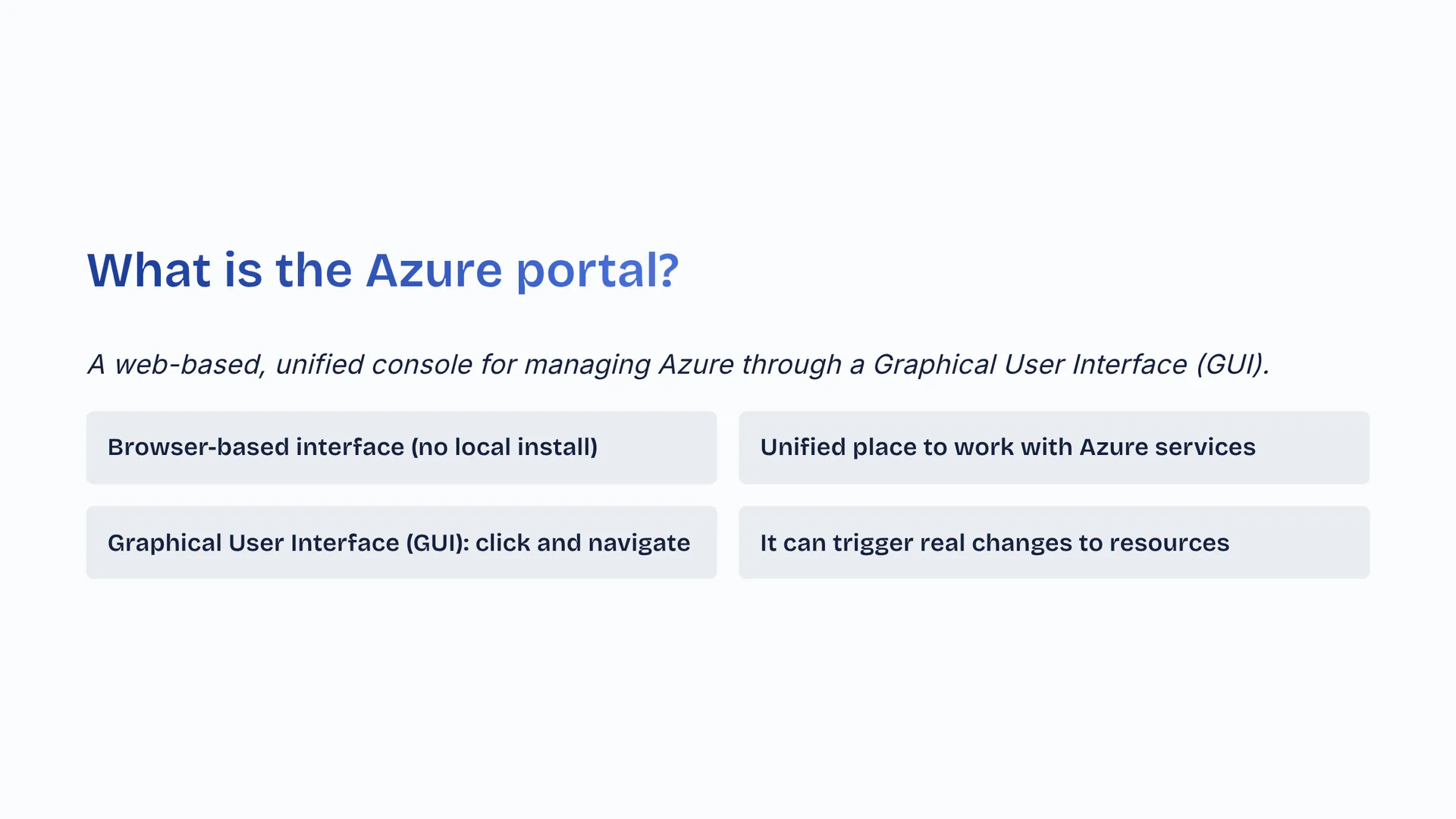Click the italic subtitle sentence below the title

coord(678,365)
